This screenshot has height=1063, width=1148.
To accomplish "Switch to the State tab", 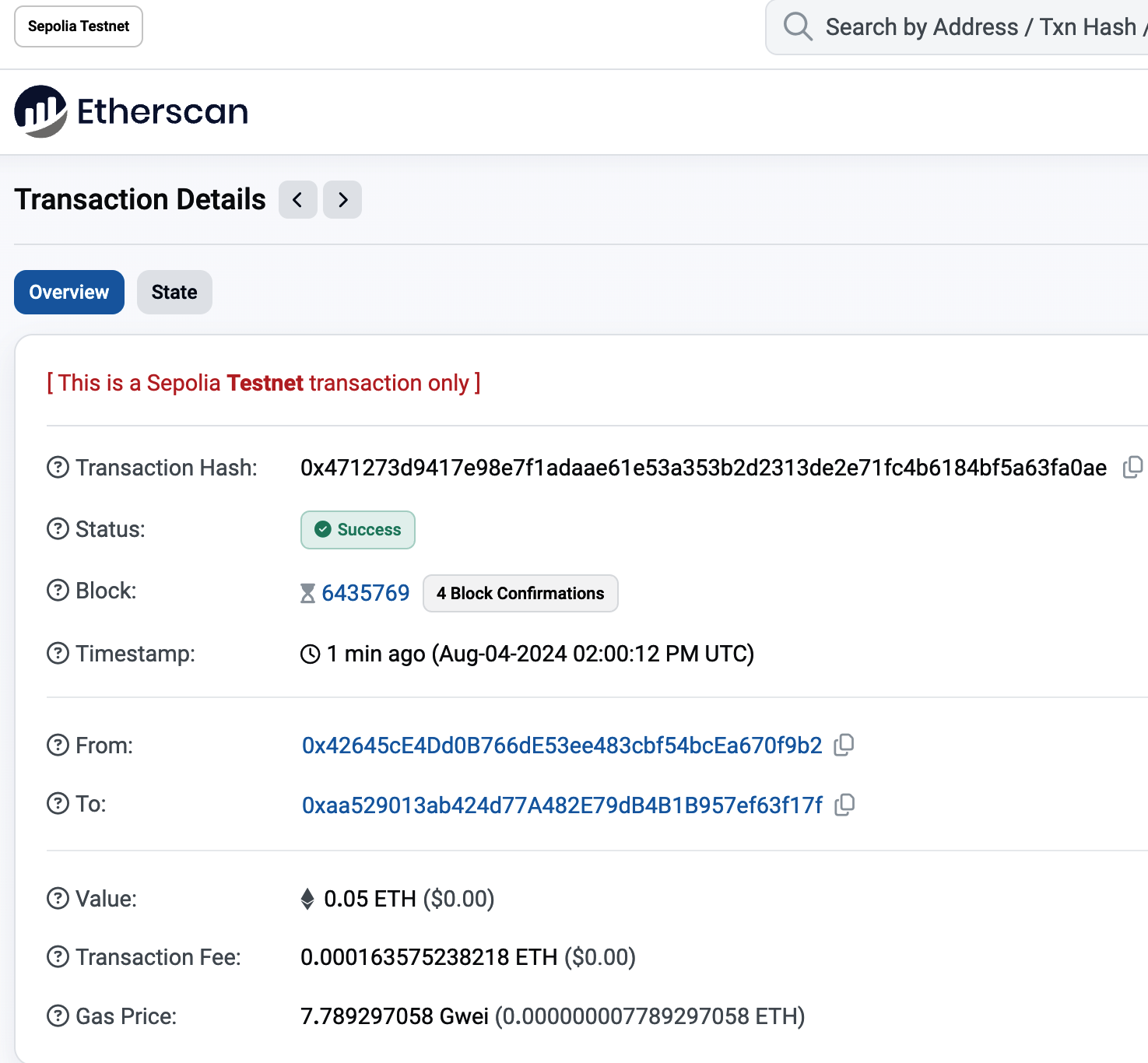I will pos(174,292).
